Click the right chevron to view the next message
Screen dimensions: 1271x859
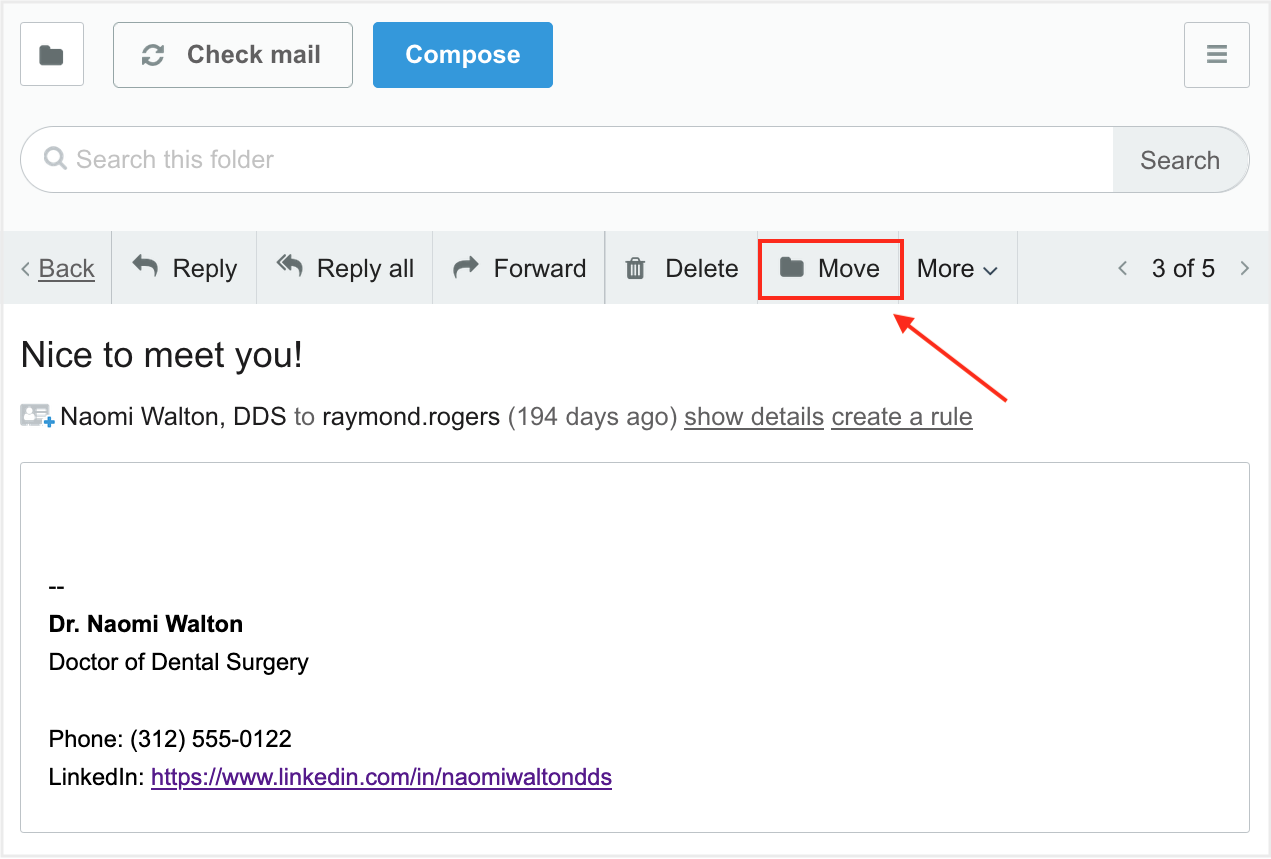(1245, 268)
